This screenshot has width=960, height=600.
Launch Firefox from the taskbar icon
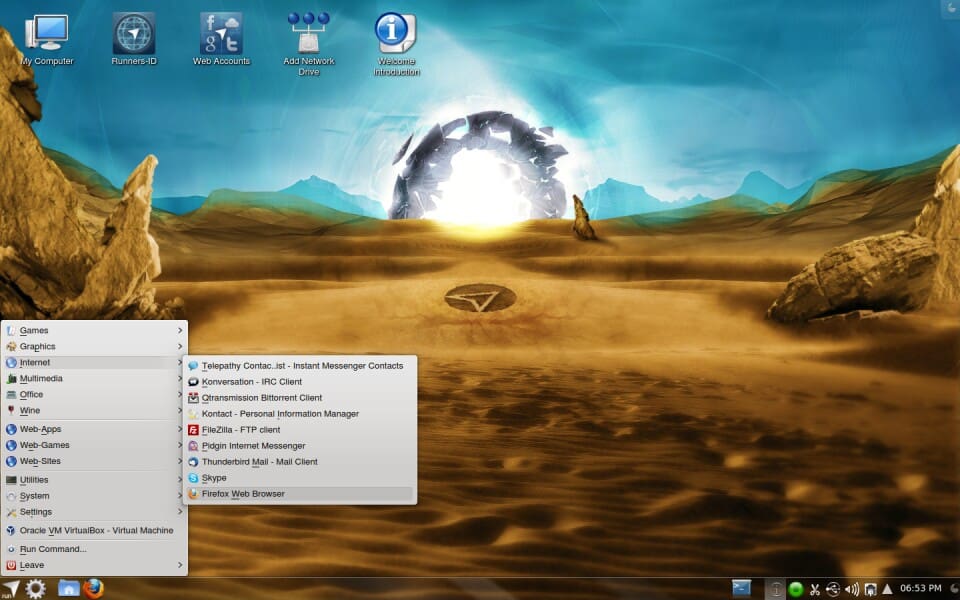[93, 588]
